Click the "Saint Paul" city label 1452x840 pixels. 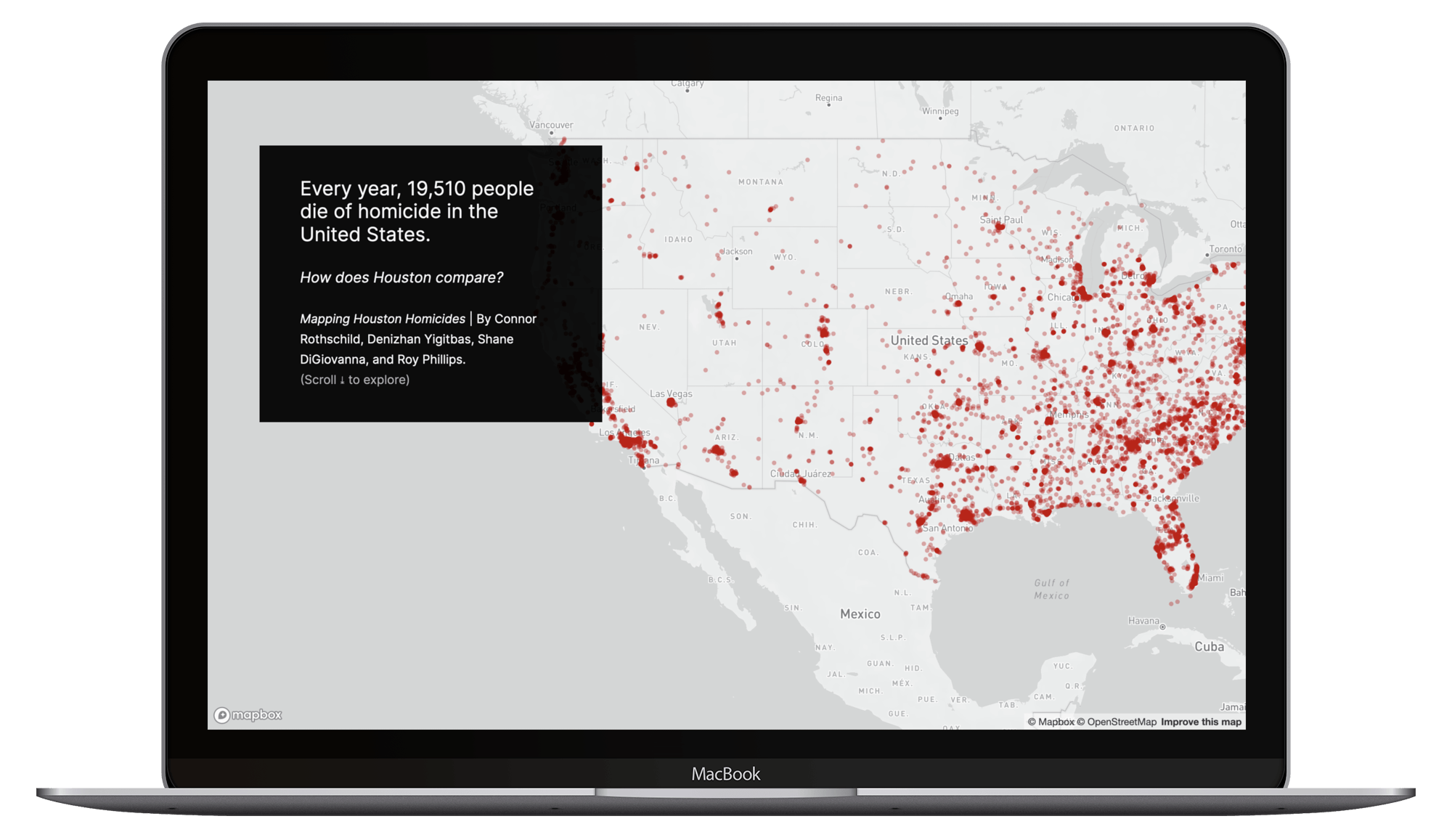(1001, 220)
